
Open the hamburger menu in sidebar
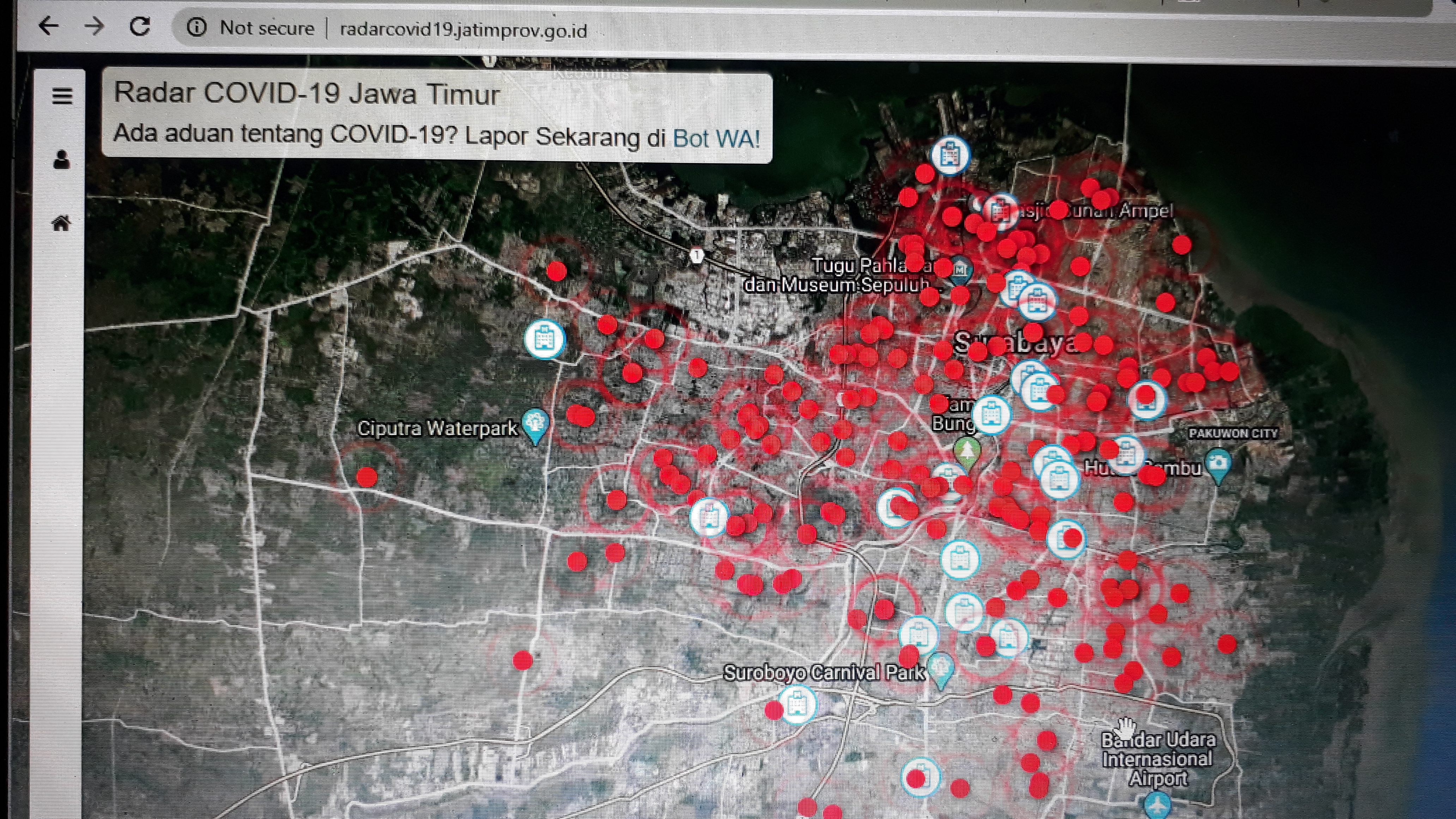(62, 96)
